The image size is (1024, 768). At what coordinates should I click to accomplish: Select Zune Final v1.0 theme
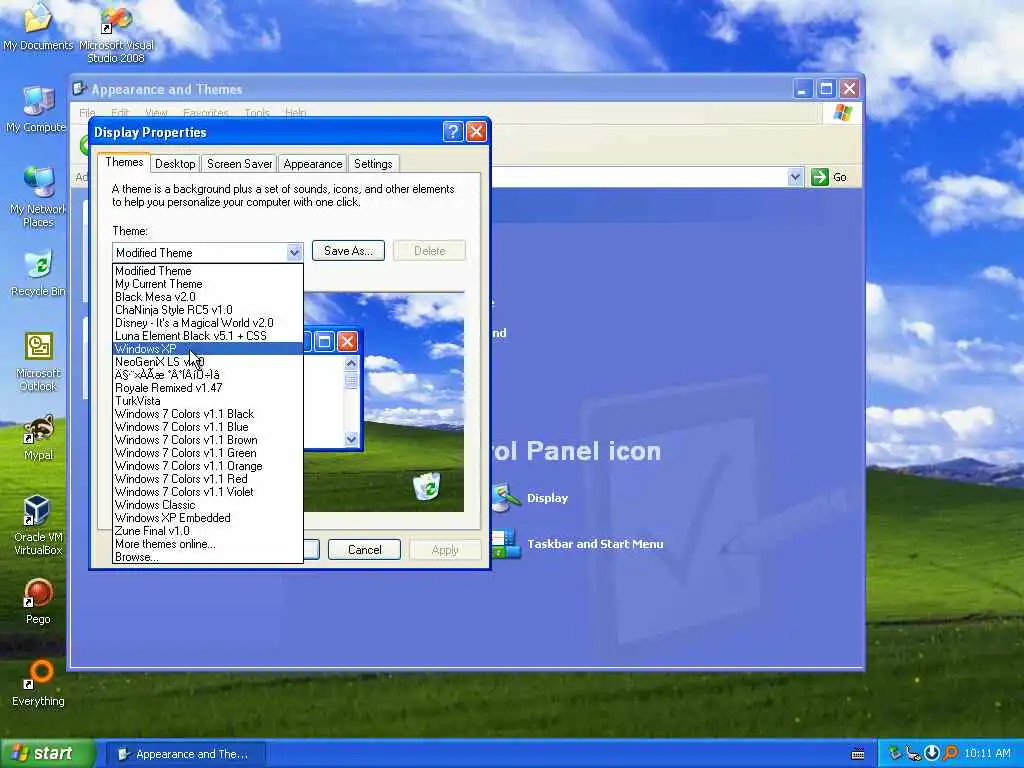(208, 531)
